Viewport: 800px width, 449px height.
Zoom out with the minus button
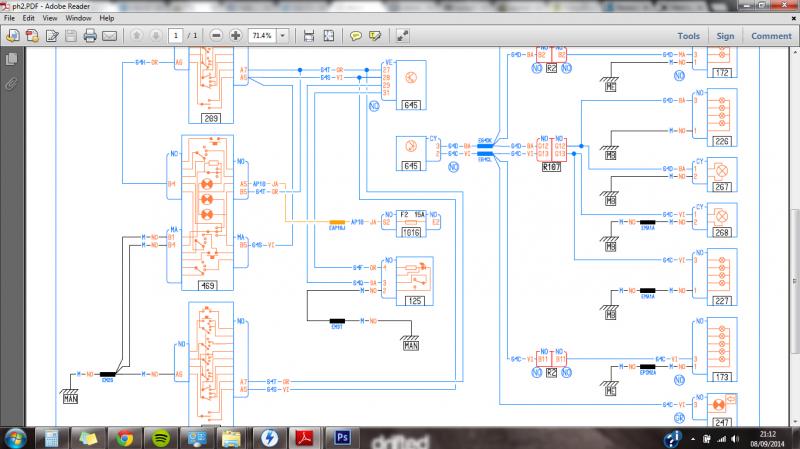coord(216,36)
